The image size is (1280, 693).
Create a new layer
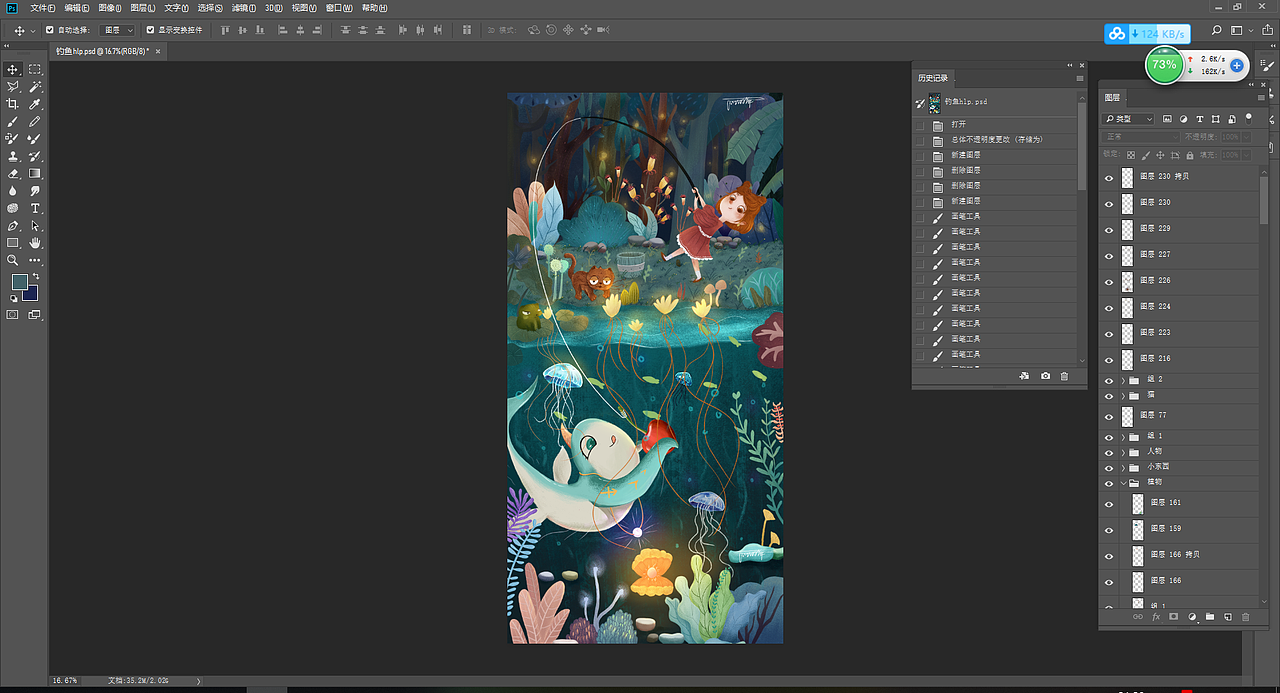pos(1228,617)
